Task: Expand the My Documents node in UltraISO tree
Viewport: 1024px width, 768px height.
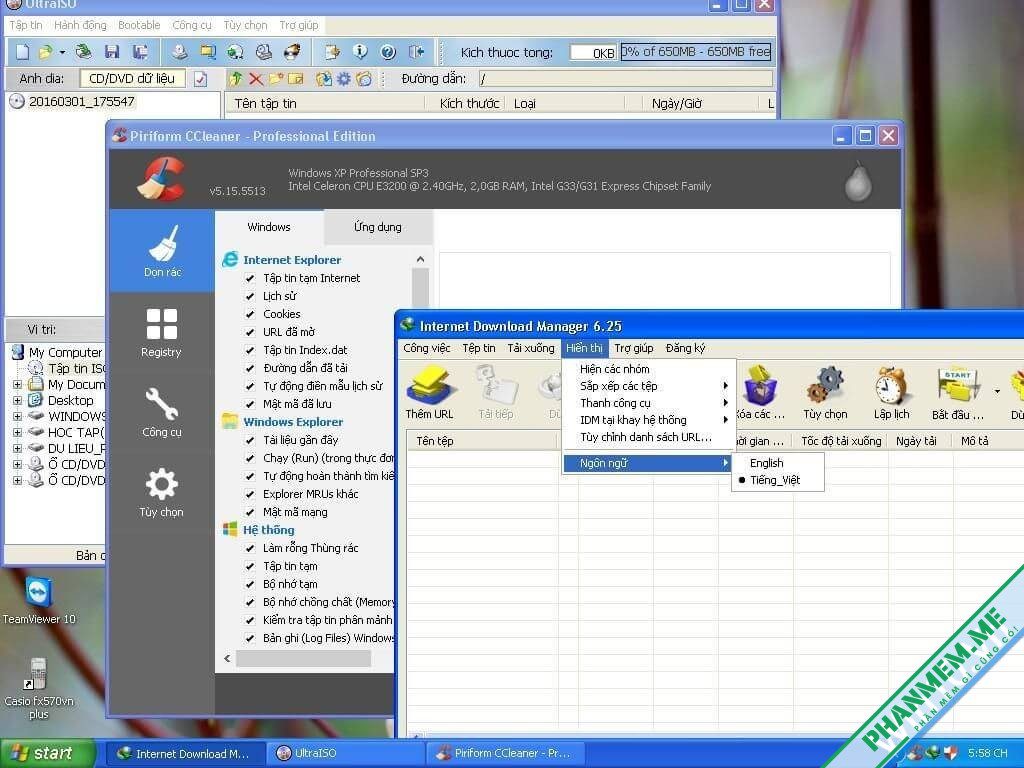Action: coord(18,384)
